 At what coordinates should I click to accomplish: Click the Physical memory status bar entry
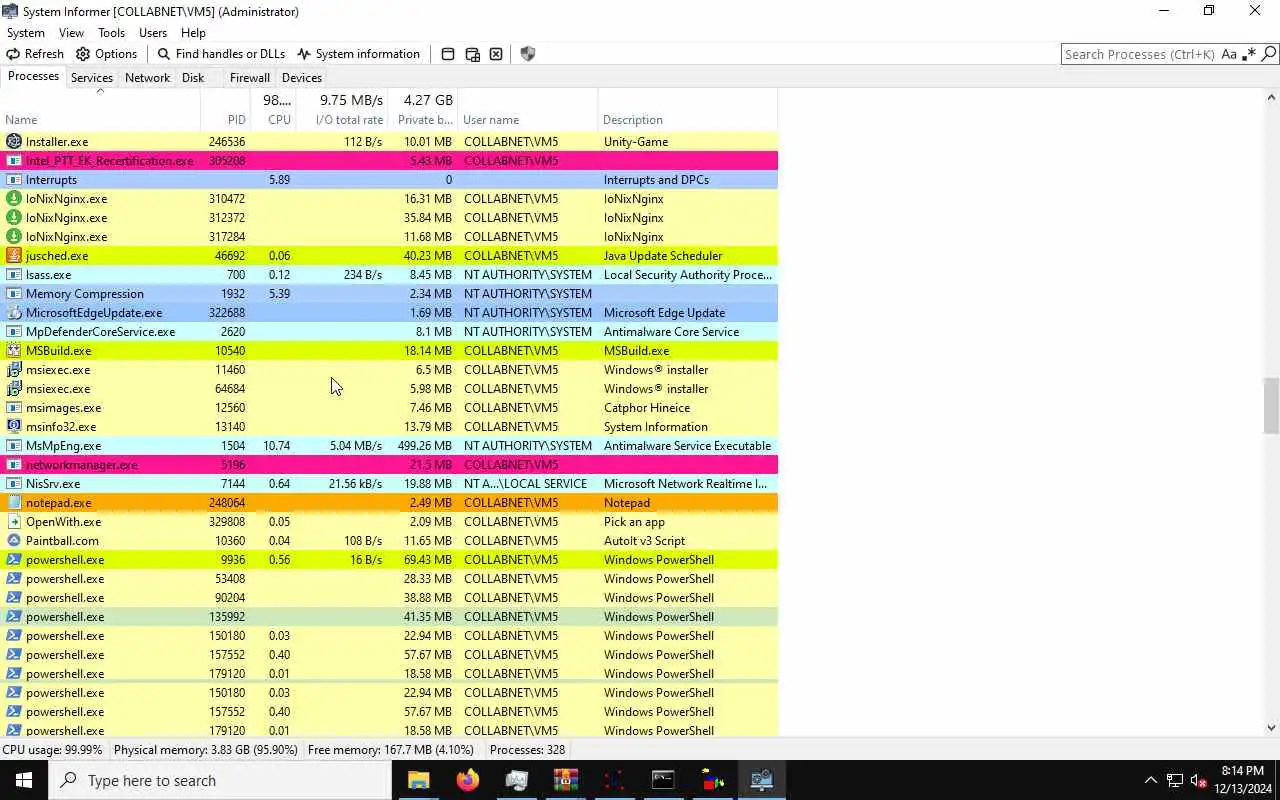205,750
